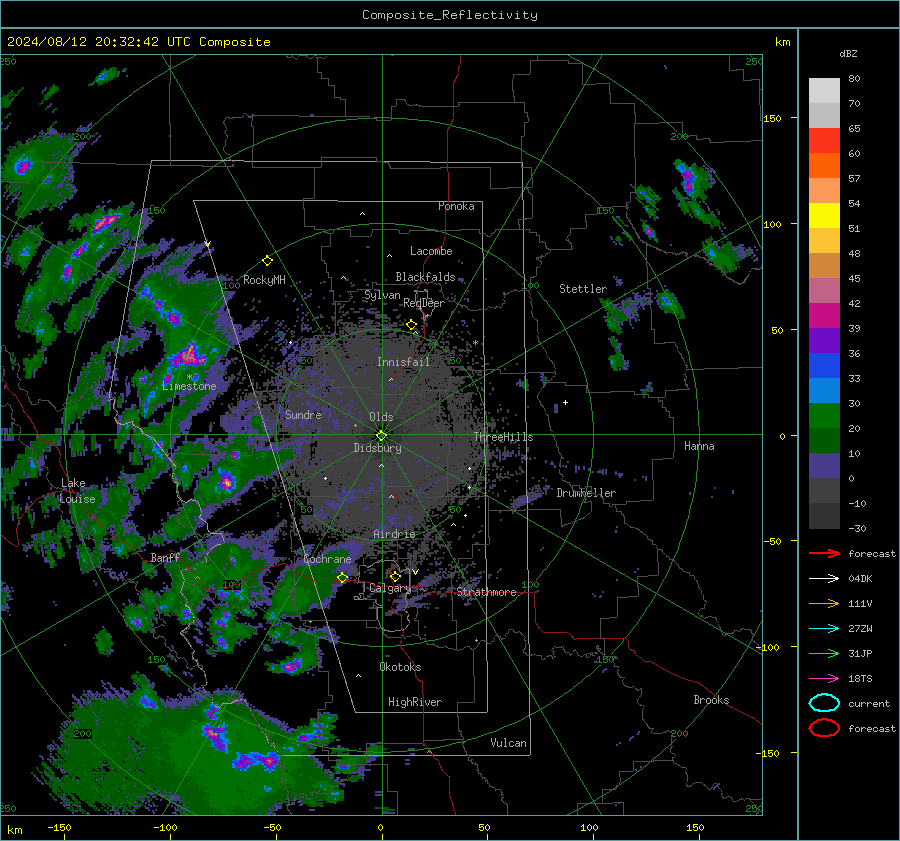Click the yellow diamond marker below Cochrane
The height and width of the screenshot is (841, 900).
(342, 577)
